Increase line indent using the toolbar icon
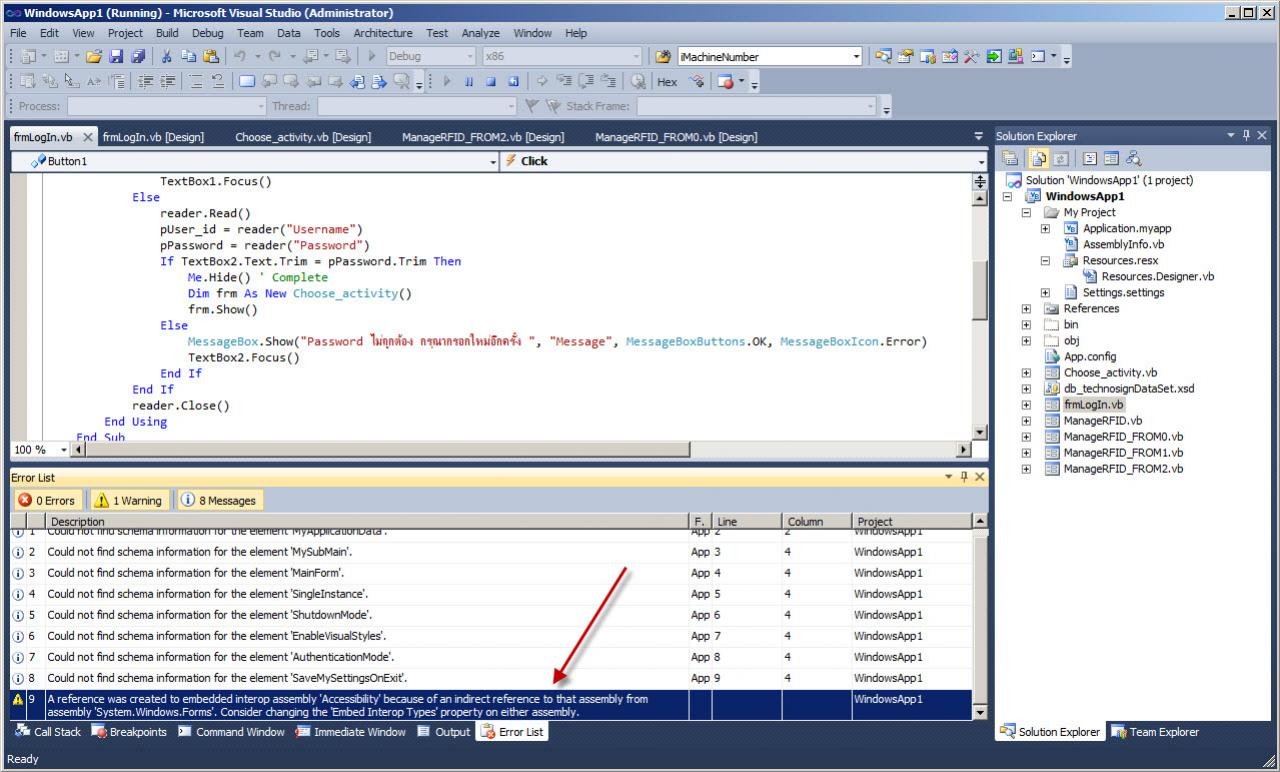Screen dimensions: 1280x772 [x=167, y=82]
